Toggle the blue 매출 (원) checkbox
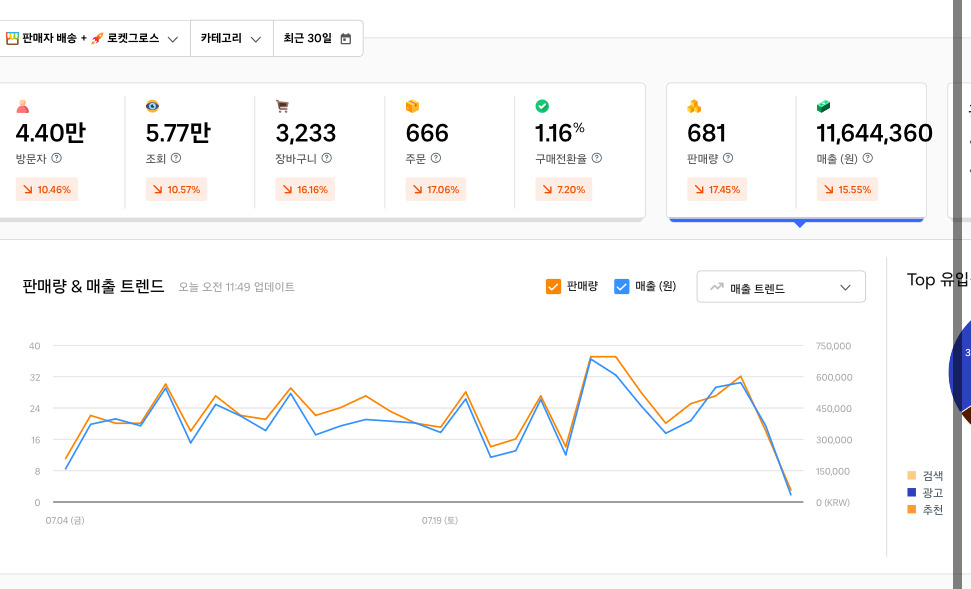The width and height of the screenshot is (971, 589). 621,286
